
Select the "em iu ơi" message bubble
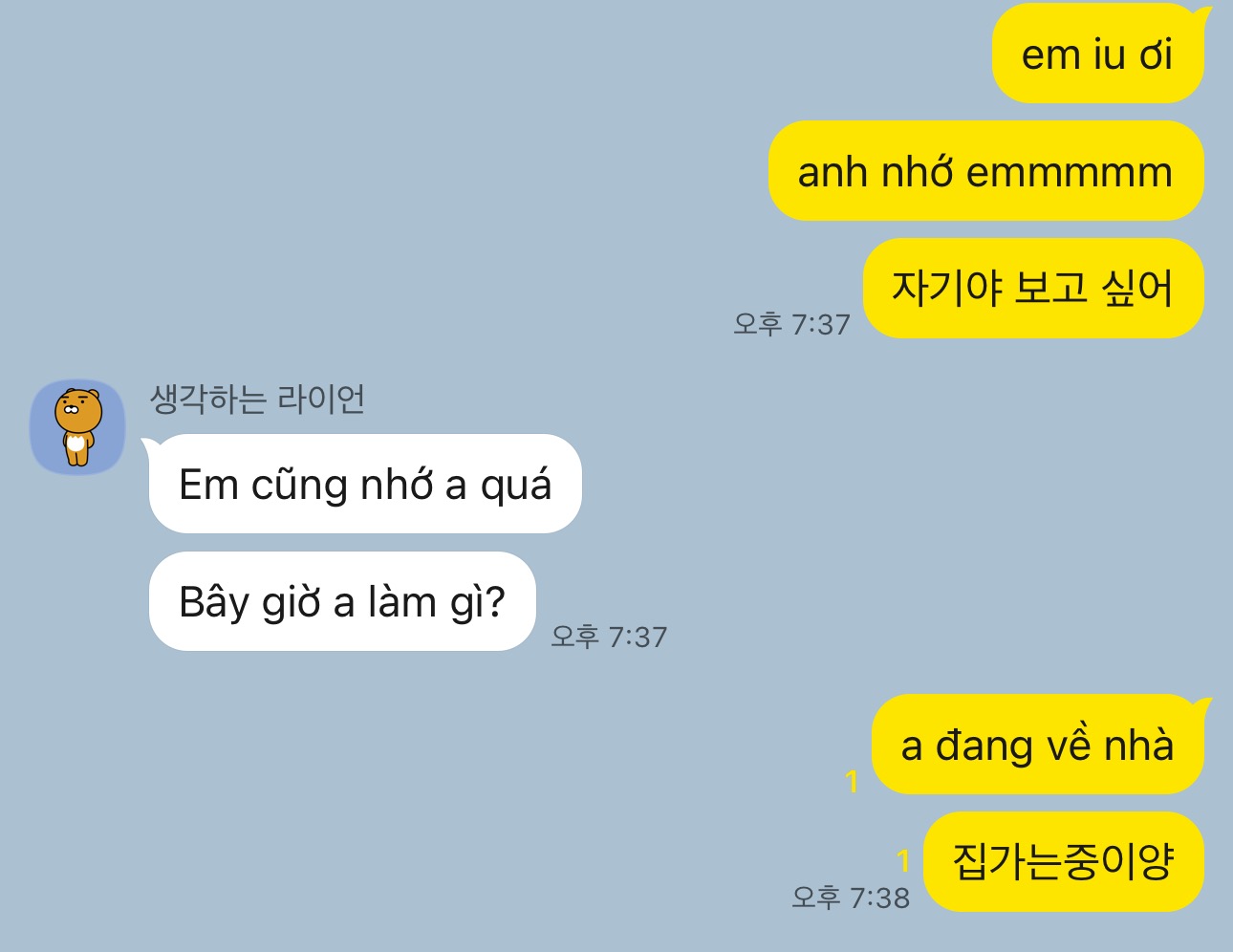coord(1097,54)
